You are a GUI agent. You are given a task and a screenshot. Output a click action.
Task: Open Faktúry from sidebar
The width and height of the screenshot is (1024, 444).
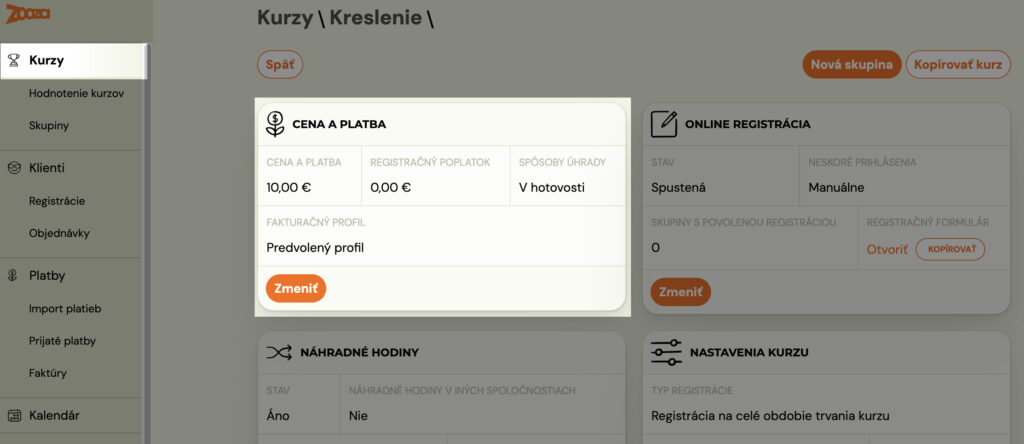pyautogui.click(x=48, y=373)
